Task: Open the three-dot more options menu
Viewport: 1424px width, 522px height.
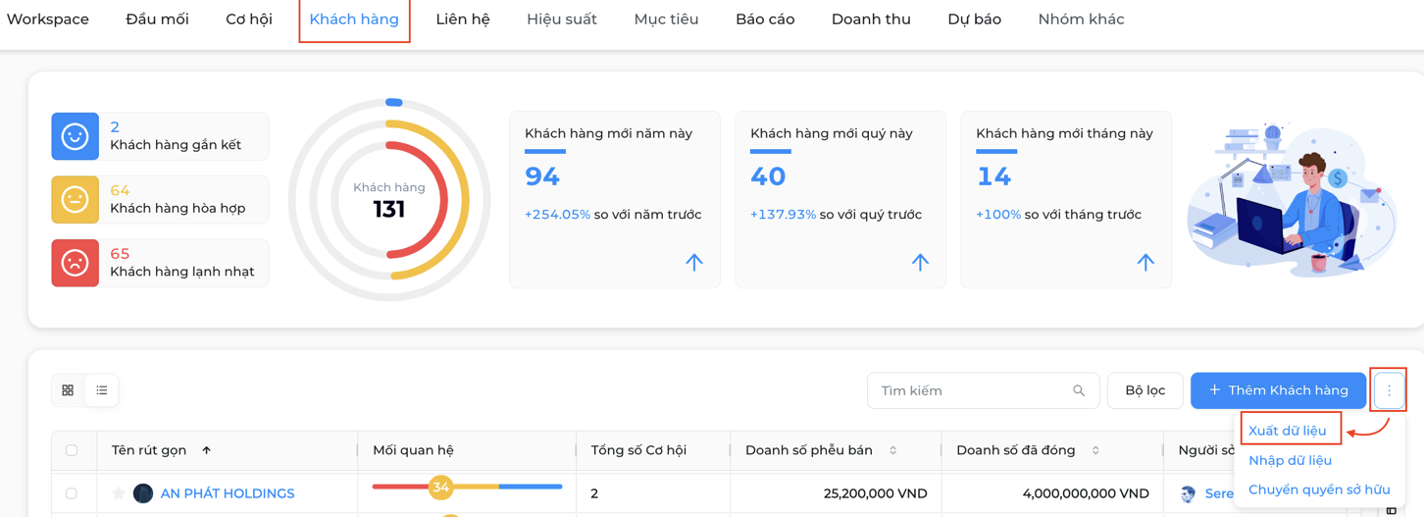Action: click(x=1389, y=390)
